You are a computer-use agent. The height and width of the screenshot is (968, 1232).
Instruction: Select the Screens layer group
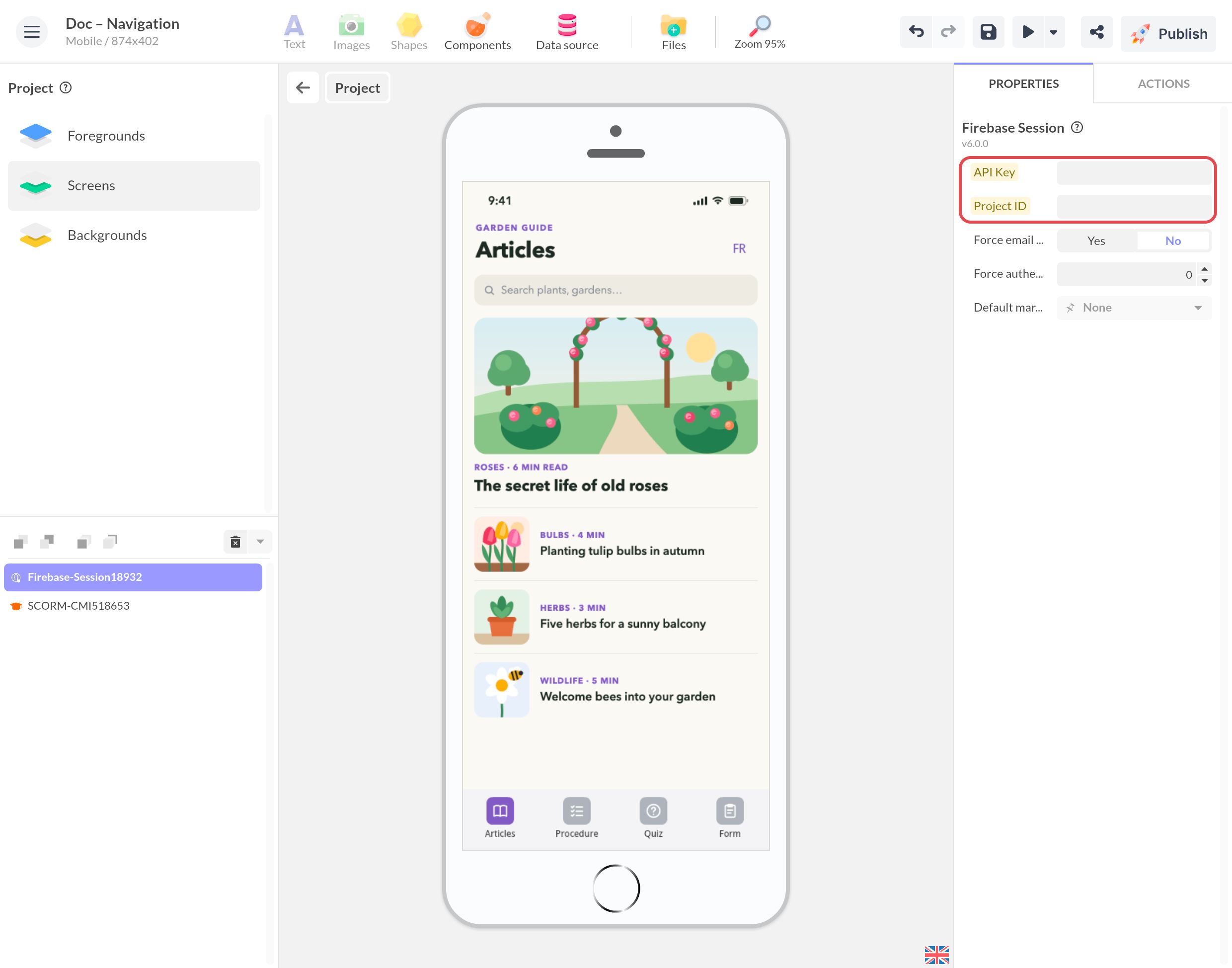tap(134, 185)
